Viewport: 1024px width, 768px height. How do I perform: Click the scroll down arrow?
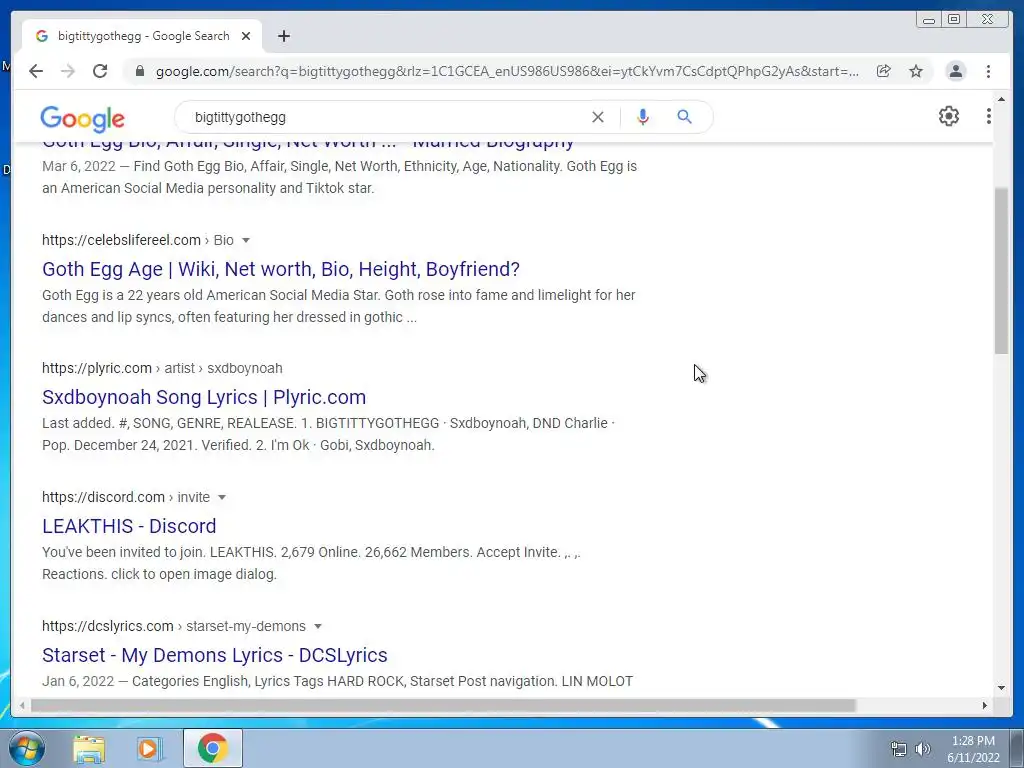[x=1001, y=688]
